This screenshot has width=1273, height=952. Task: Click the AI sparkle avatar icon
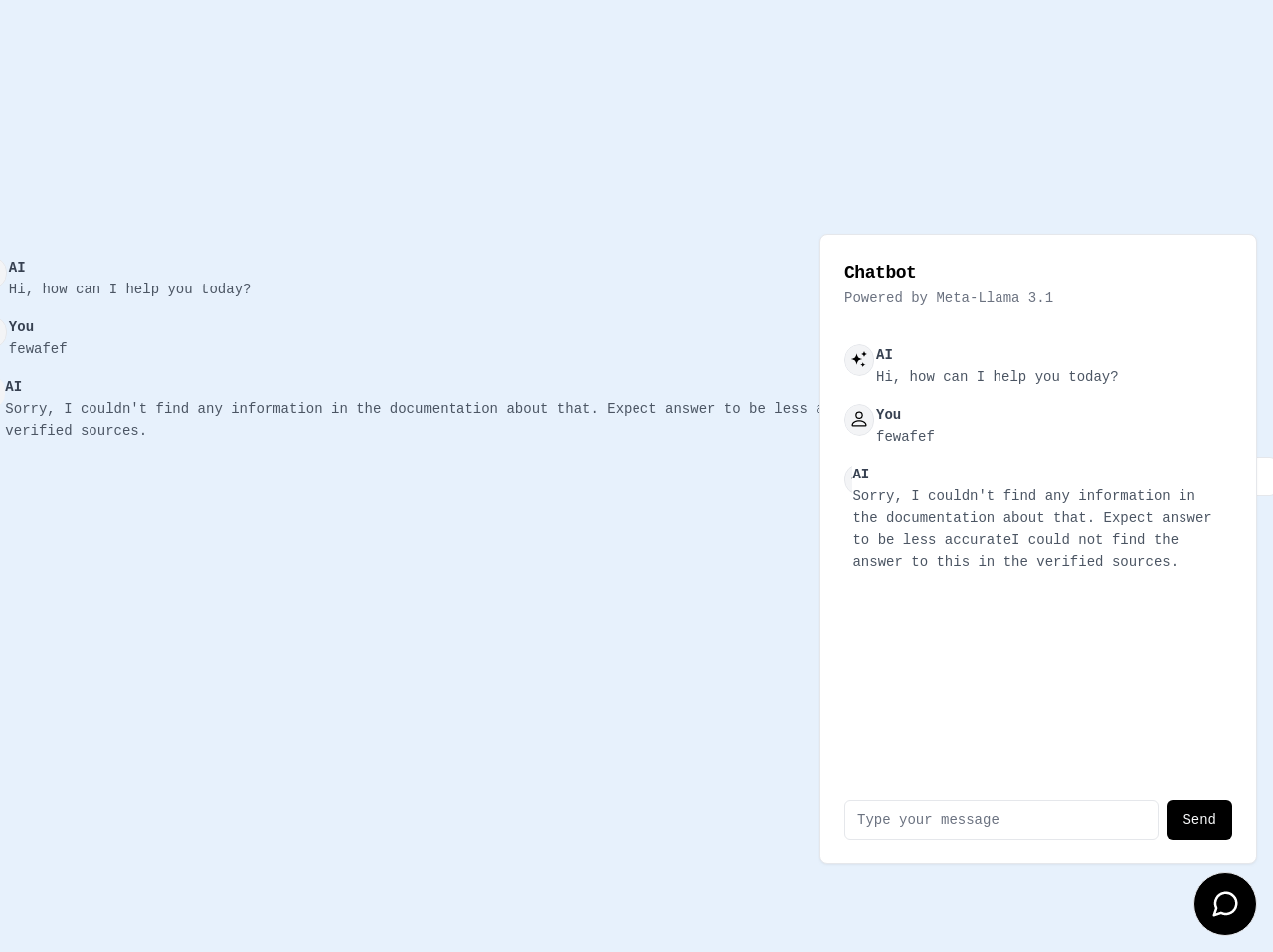[x=859, y=360]
